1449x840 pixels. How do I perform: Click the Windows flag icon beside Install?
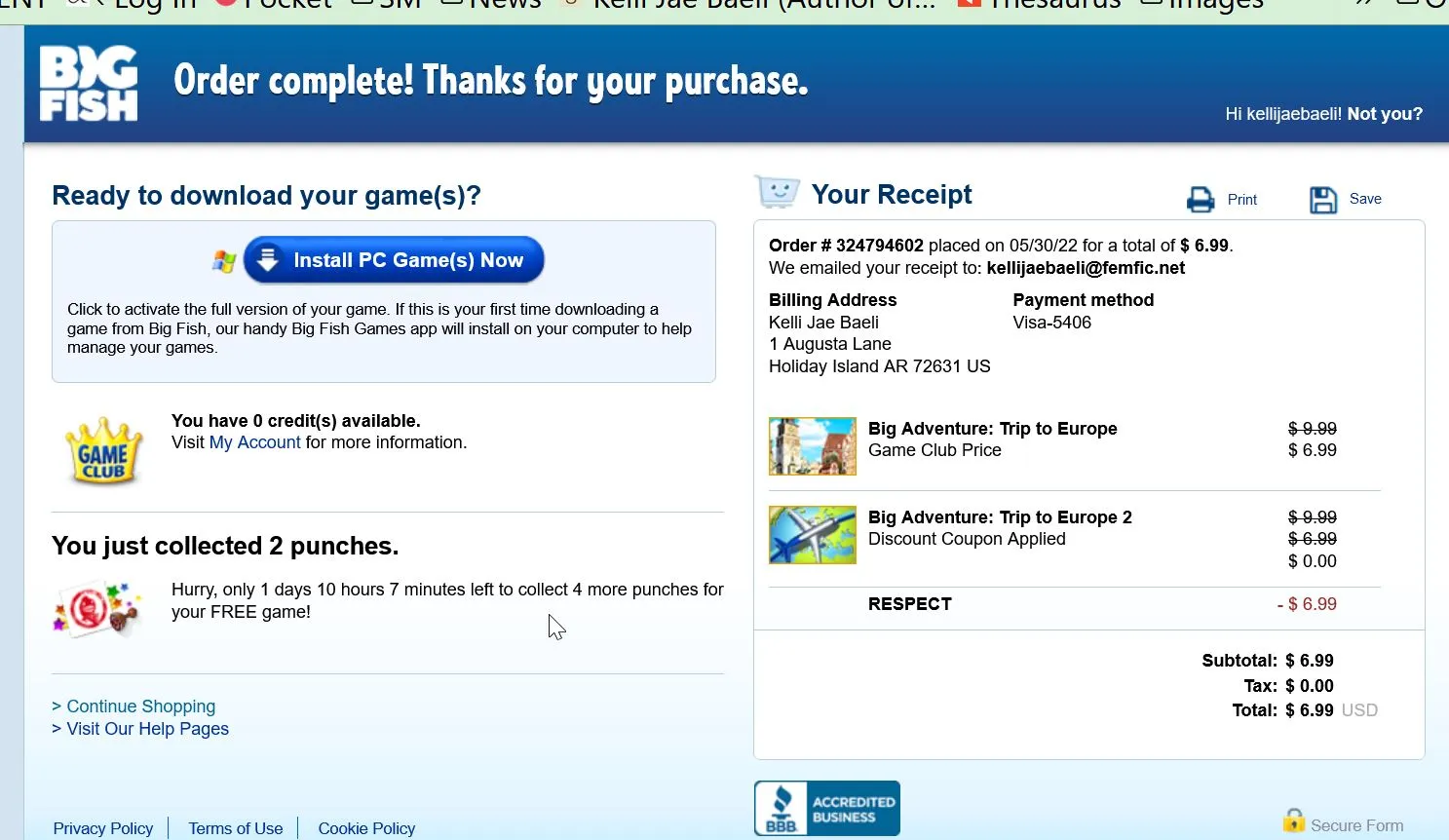pos(224,261)
